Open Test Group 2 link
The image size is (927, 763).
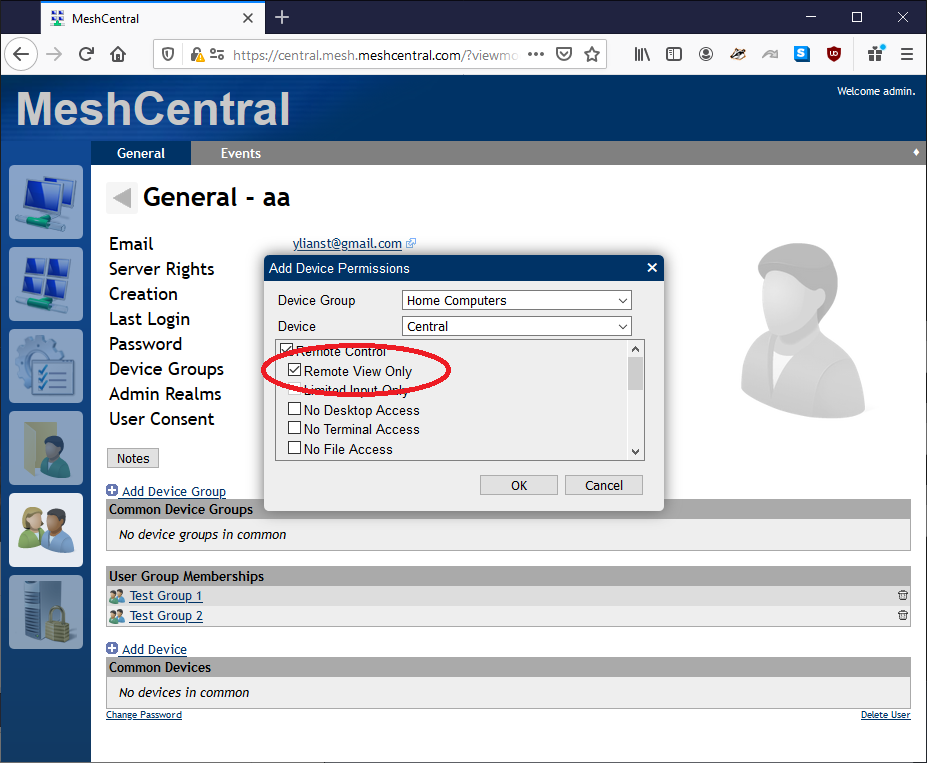[x=166, y=616]
